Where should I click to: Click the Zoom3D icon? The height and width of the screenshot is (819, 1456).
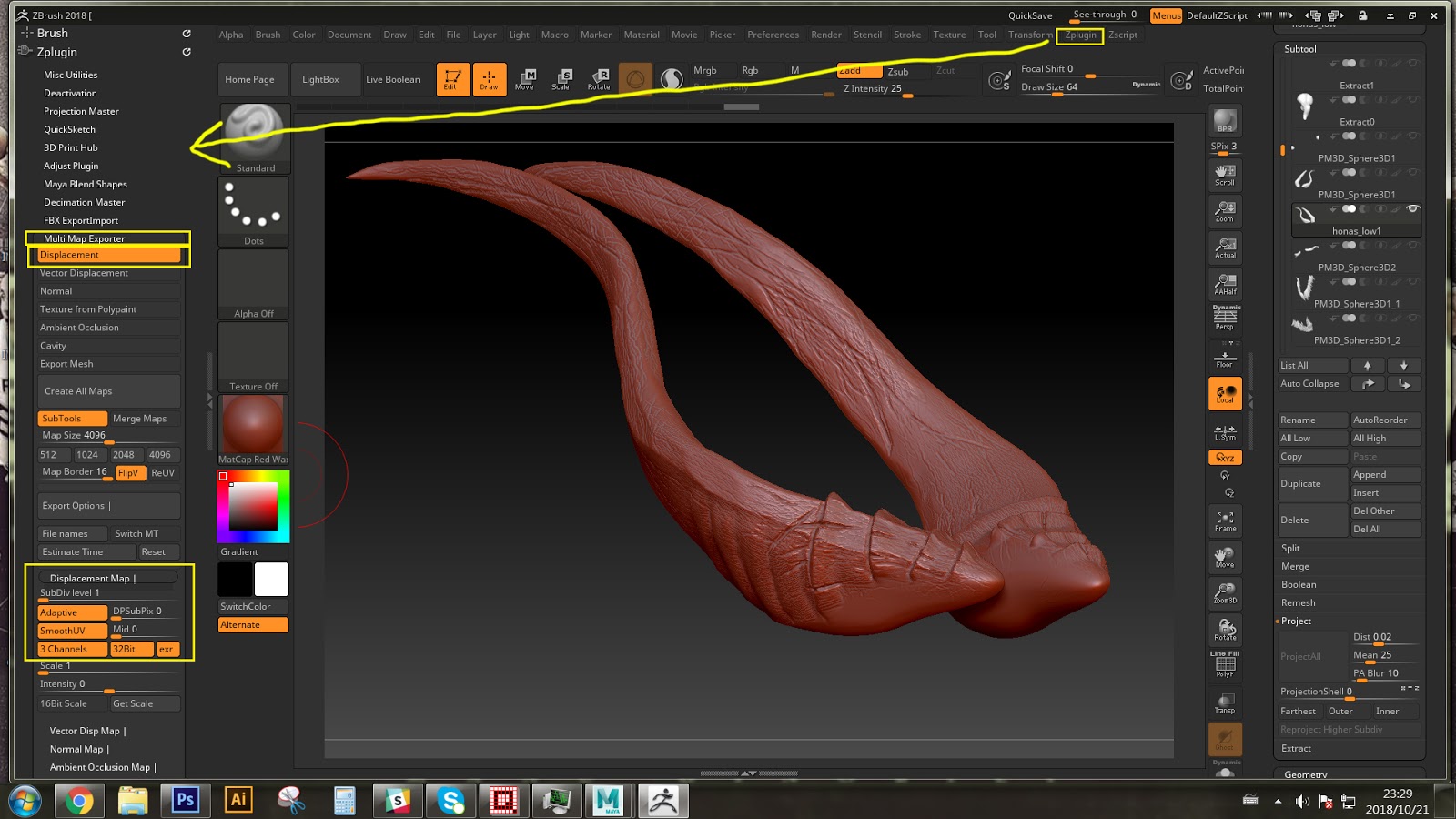click(x=1225, y=593)
